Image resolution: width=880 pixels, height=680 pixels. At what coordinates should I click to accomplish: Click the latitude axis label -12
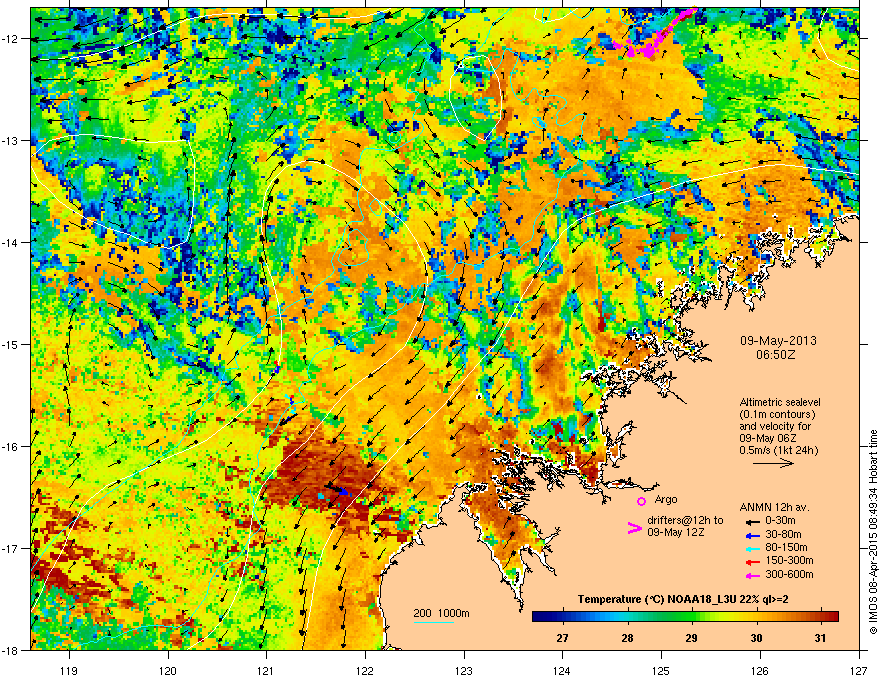click(10, 39)
